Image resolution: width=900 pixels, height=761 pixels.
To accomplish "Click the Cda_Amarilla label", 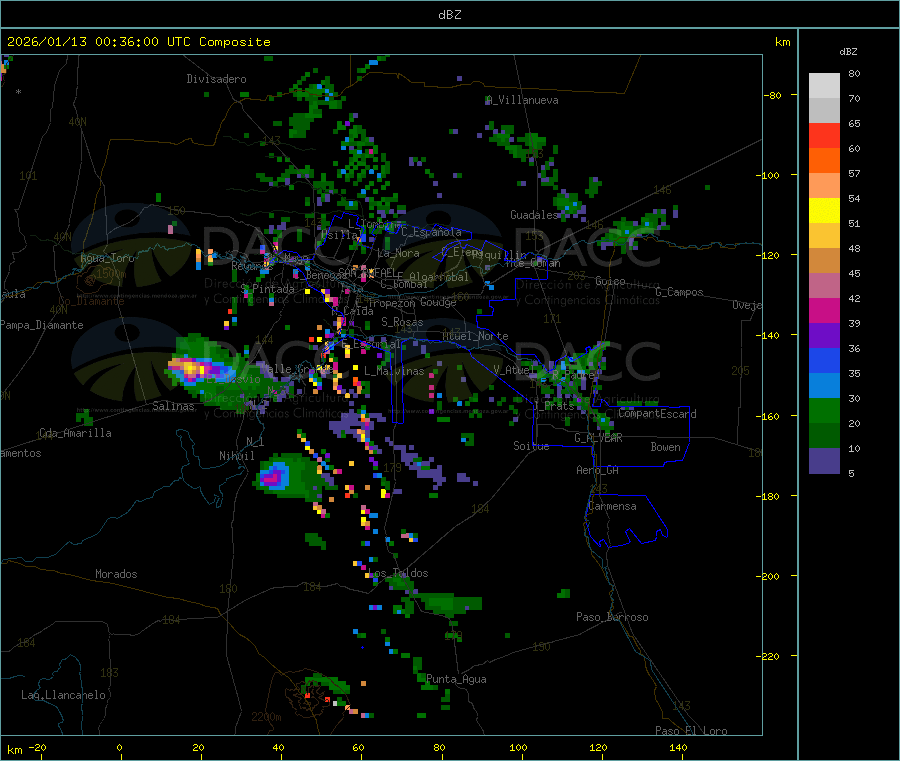I will (x=75, y=433).
